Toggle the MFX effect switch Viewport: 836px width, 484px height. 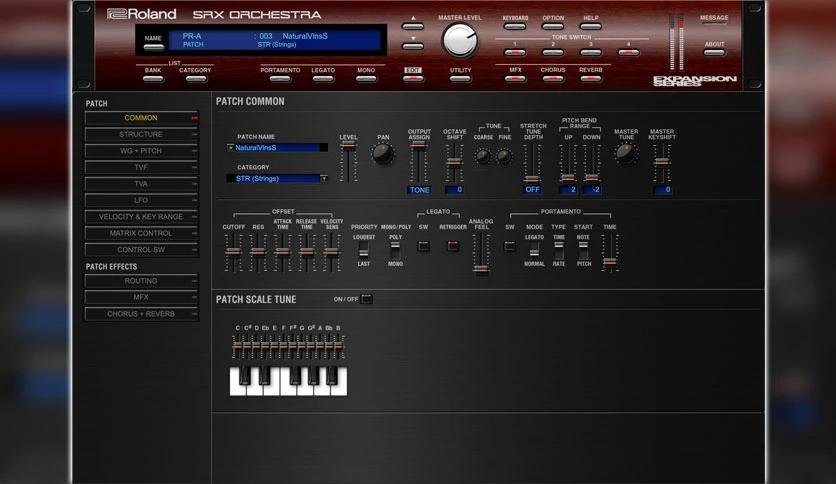[515, 78]
